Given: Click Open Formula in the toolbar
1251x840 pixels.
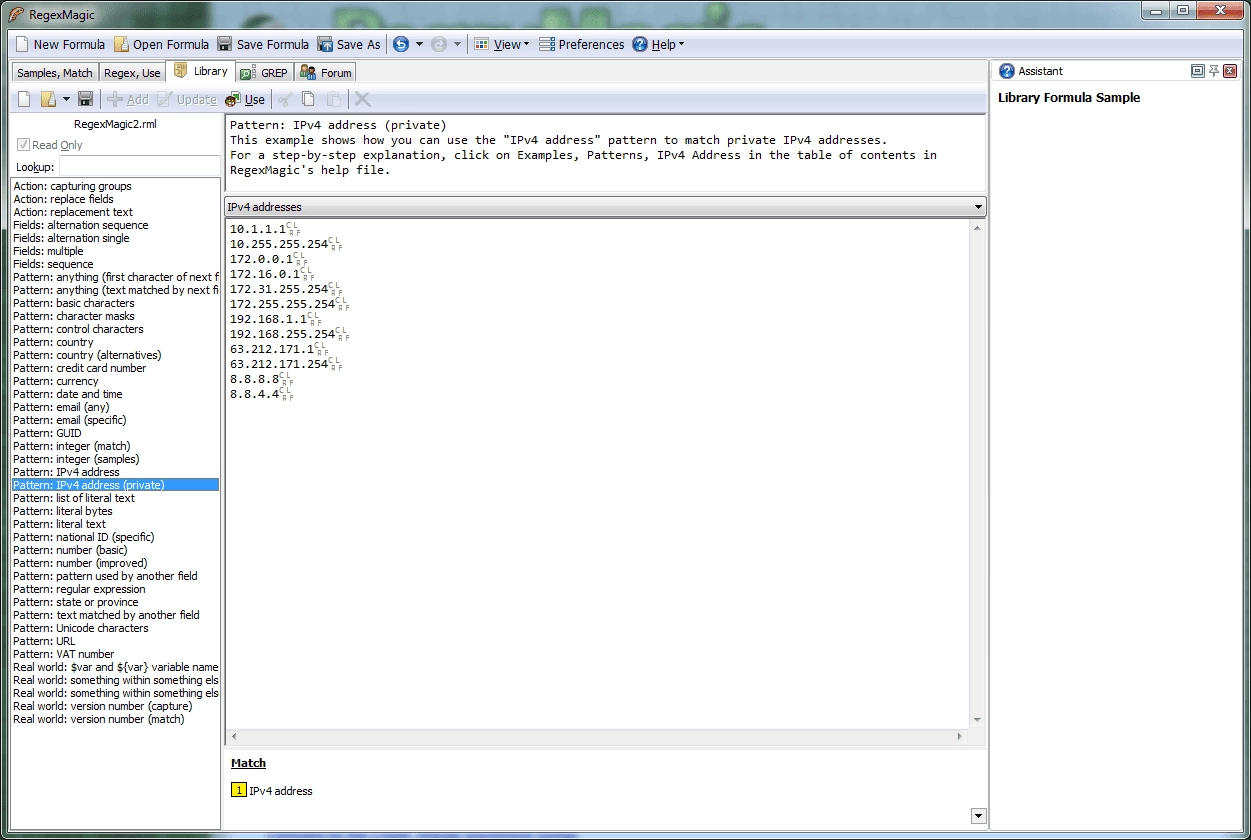Looking at the screenshot, I should [161, 44].
